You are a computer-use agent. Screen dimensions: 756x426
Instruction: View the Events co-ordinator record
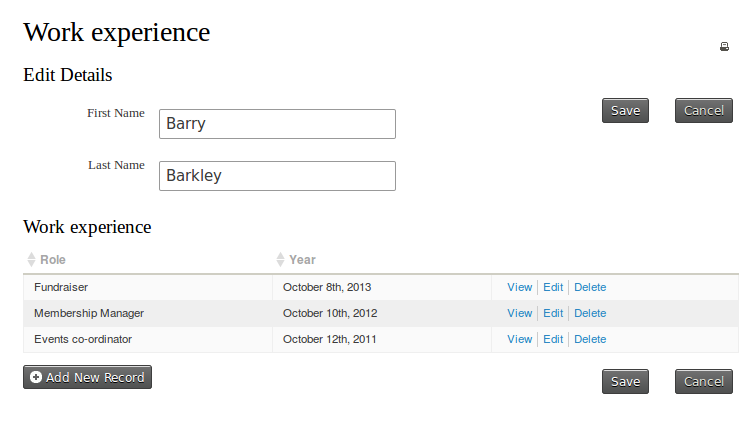pos(519,339)
